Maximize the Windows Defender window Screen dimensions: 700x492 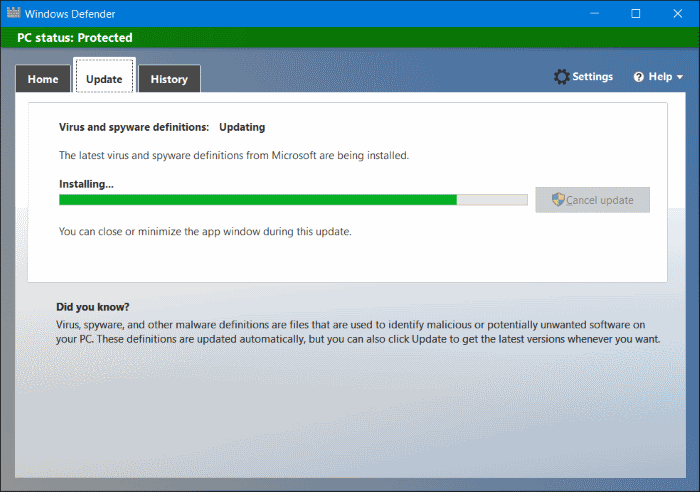(636, 13)
